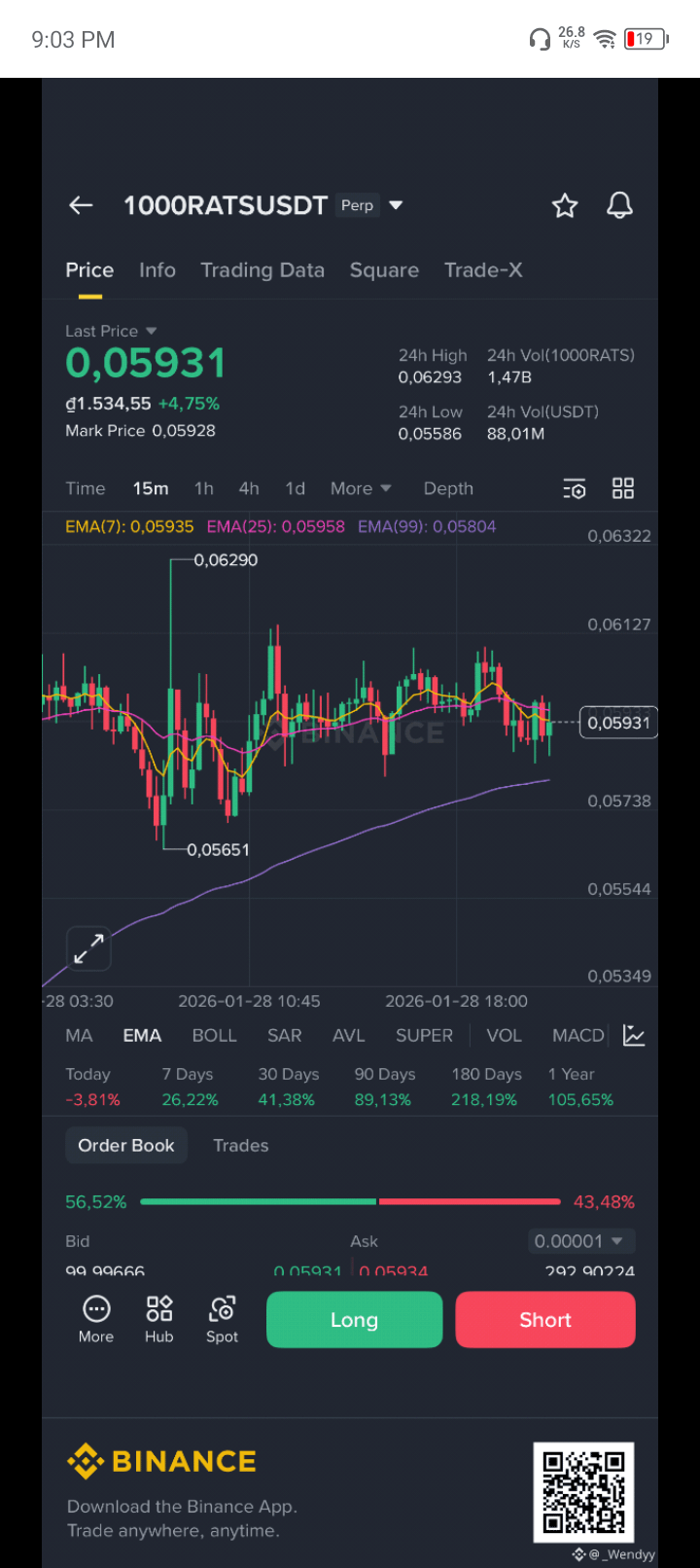
Task: Tap the 0,06290 high marker on chart
Action: [226, 560]
